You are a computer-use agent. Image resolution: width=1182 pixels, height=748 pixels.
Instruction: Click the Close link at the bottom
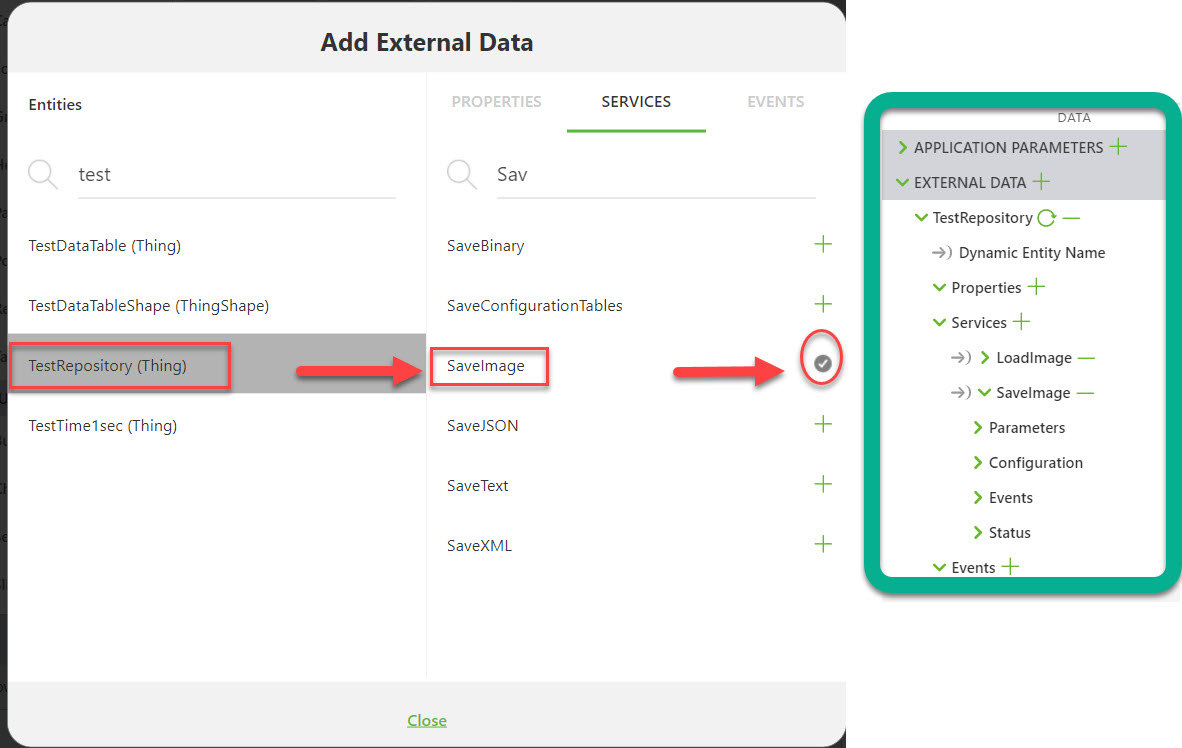click(427, 719)
